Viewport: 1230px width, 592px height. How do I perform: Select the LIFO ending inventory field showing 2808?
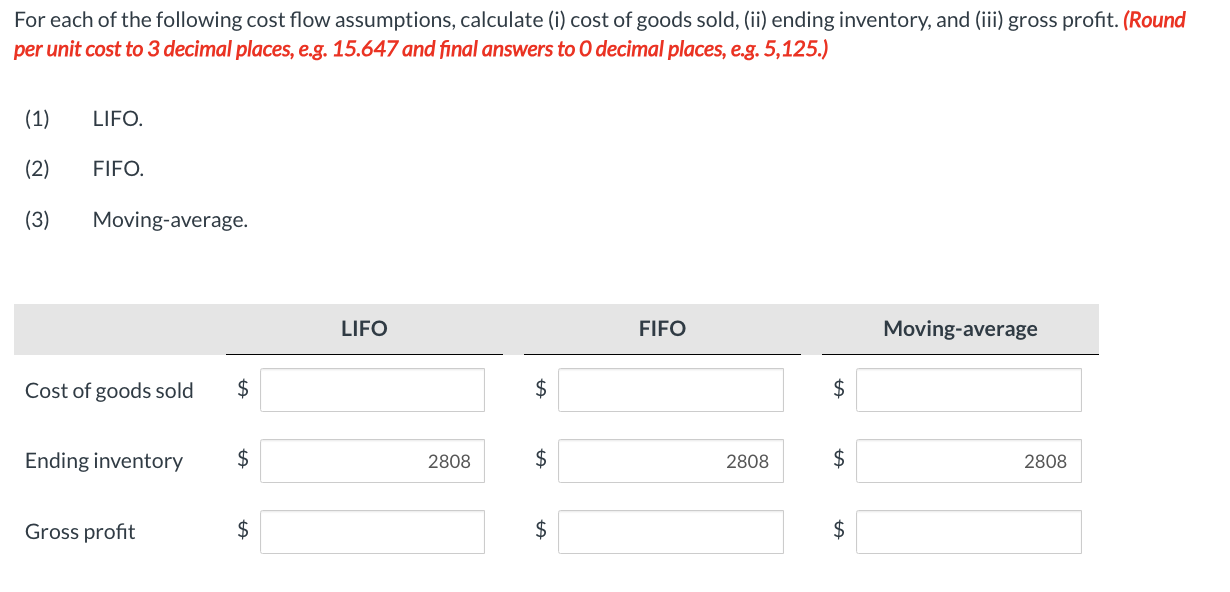point(371,460)
